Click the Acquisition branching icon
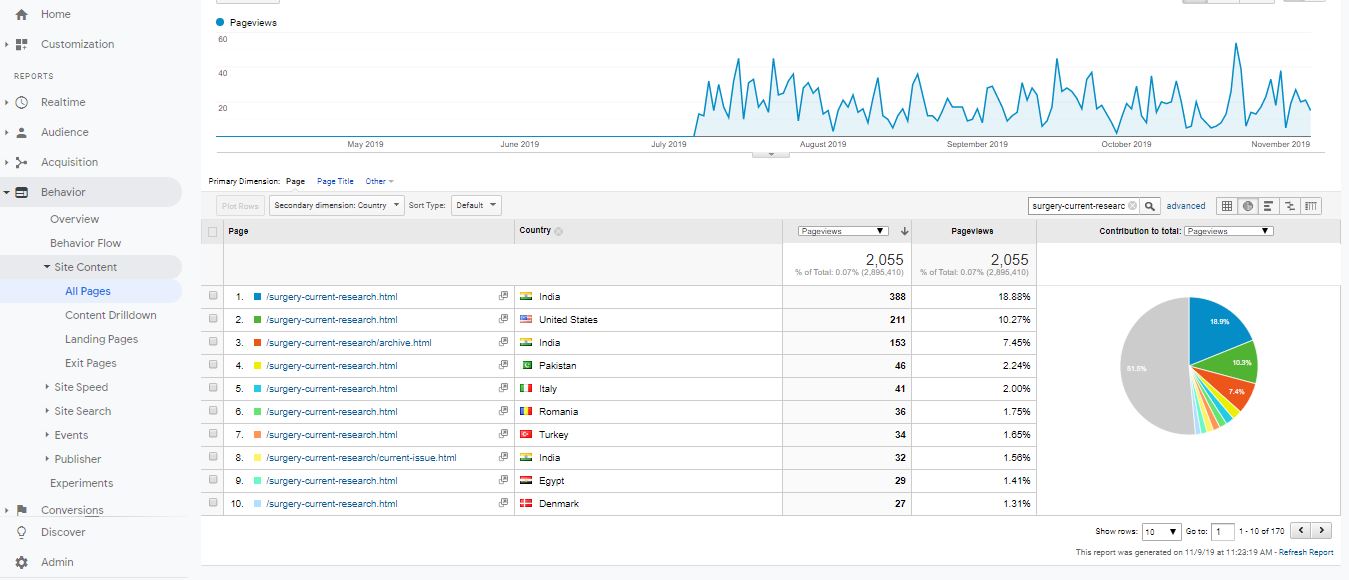This screenshot has width=1349, height=580. point(21,162)
